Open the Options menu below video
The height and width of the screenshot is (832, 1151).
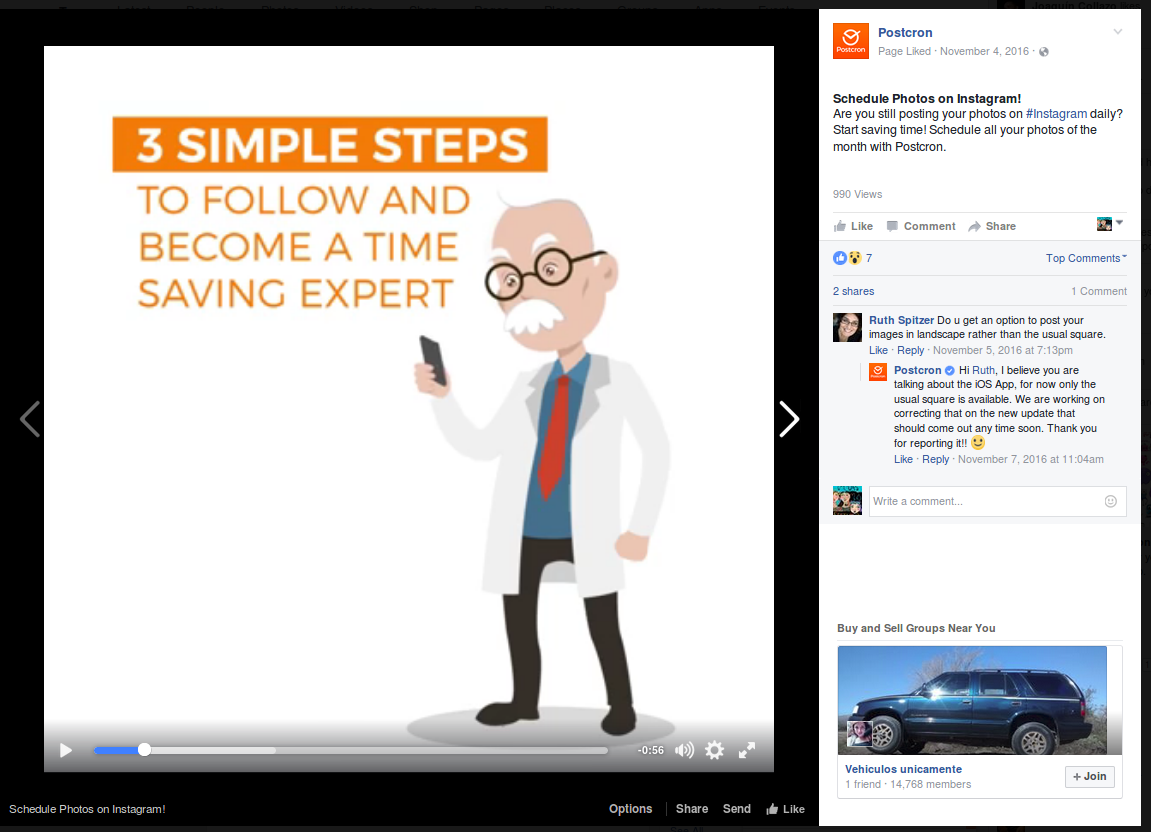pos(630,809)
